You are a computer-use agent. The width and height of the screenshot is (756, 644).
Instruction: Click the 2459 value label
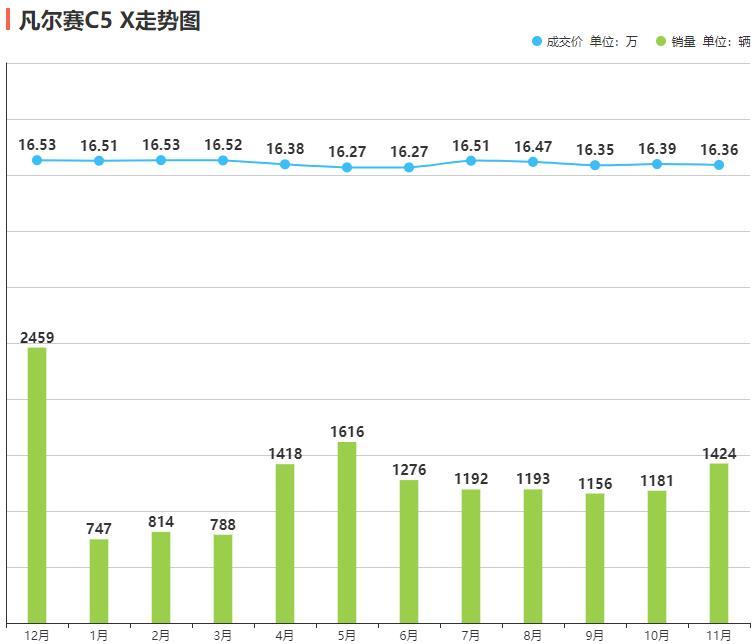click(37, 337)
